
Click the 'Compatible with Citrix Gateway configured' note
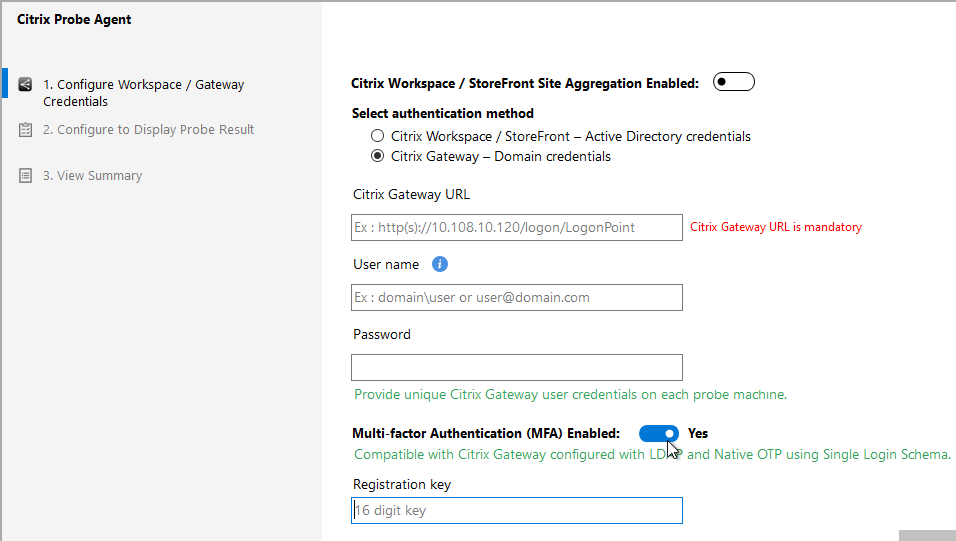pyautogui.click(x=652, y=454)
